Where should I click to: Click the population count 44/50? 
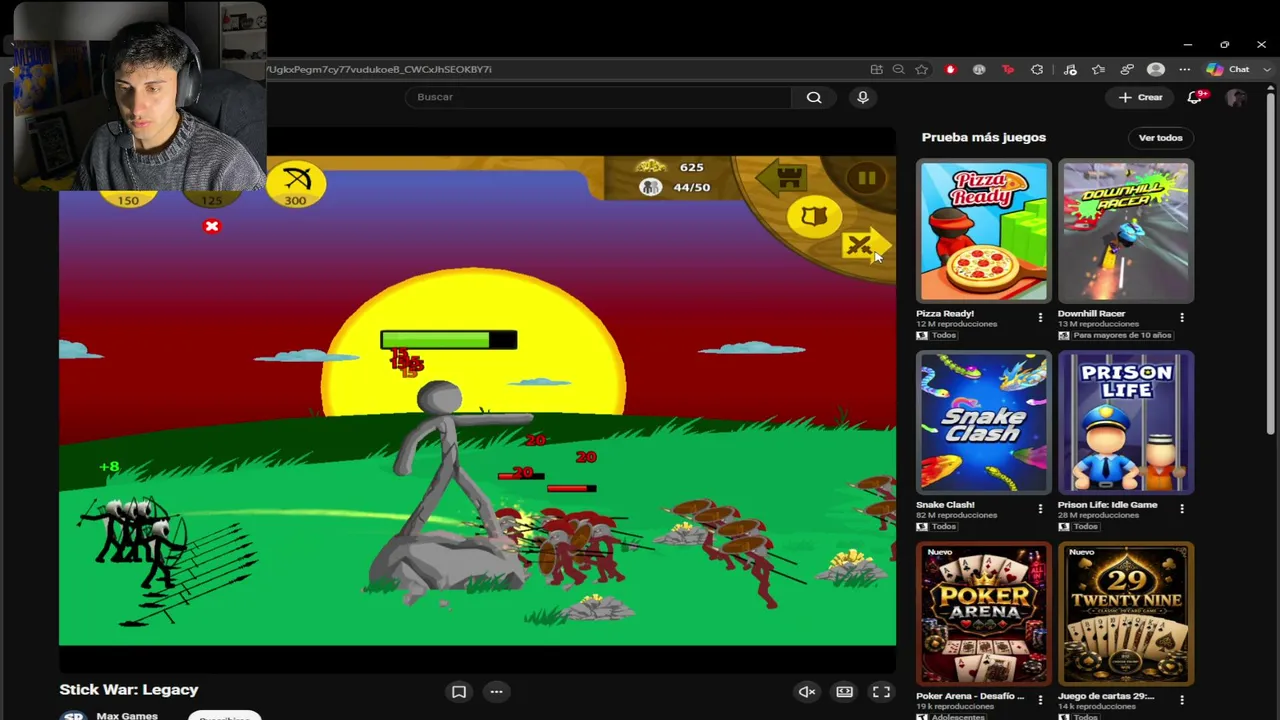[692, 187]
